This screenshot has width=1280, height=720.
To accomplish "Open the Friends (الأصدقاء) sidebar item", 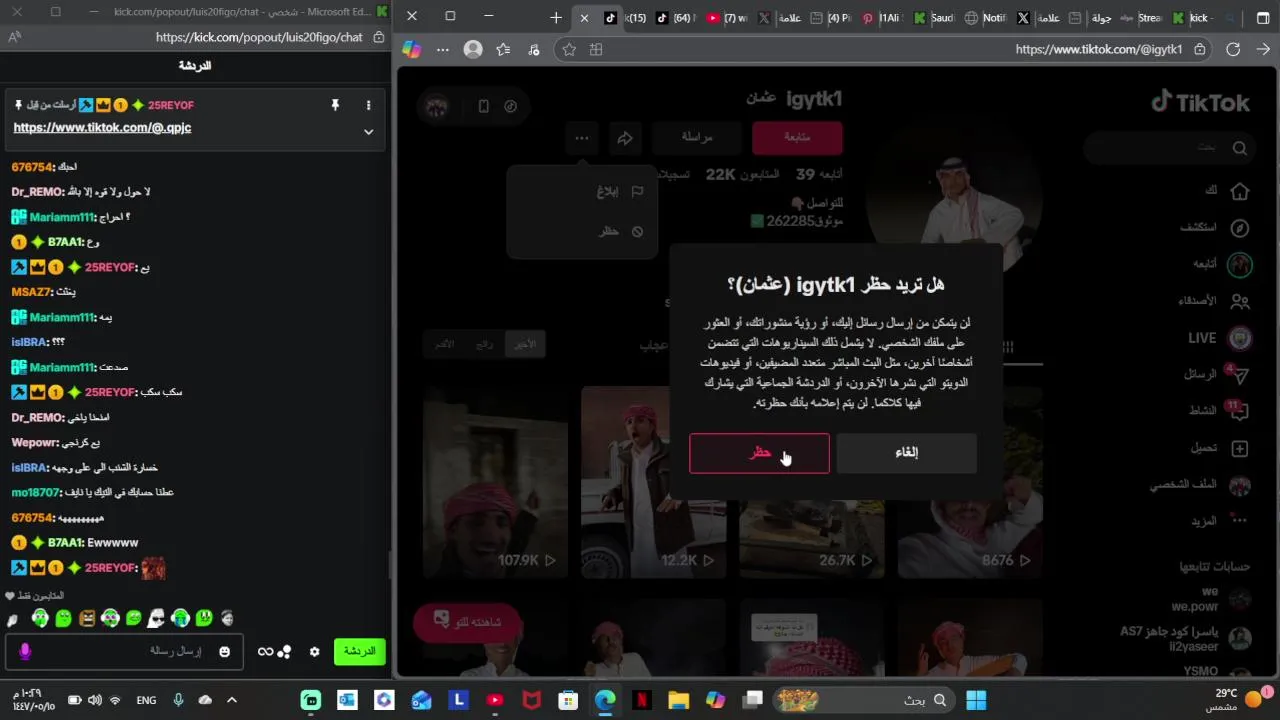I will tap(1213, 301).
